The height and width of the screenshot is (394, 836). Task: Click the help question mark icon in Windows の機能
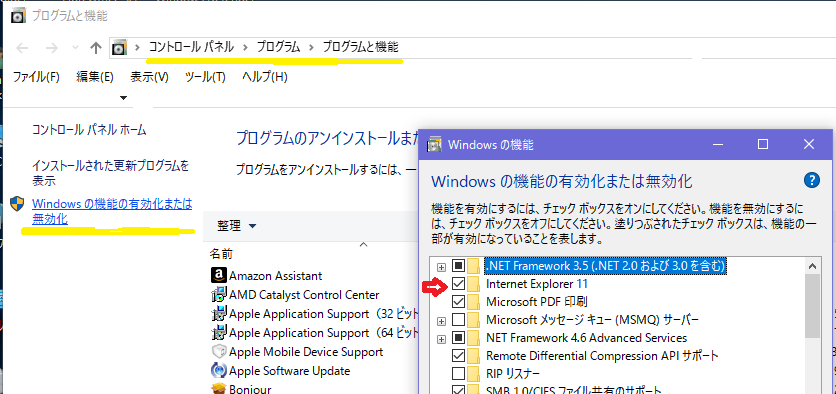click(811, 180)
